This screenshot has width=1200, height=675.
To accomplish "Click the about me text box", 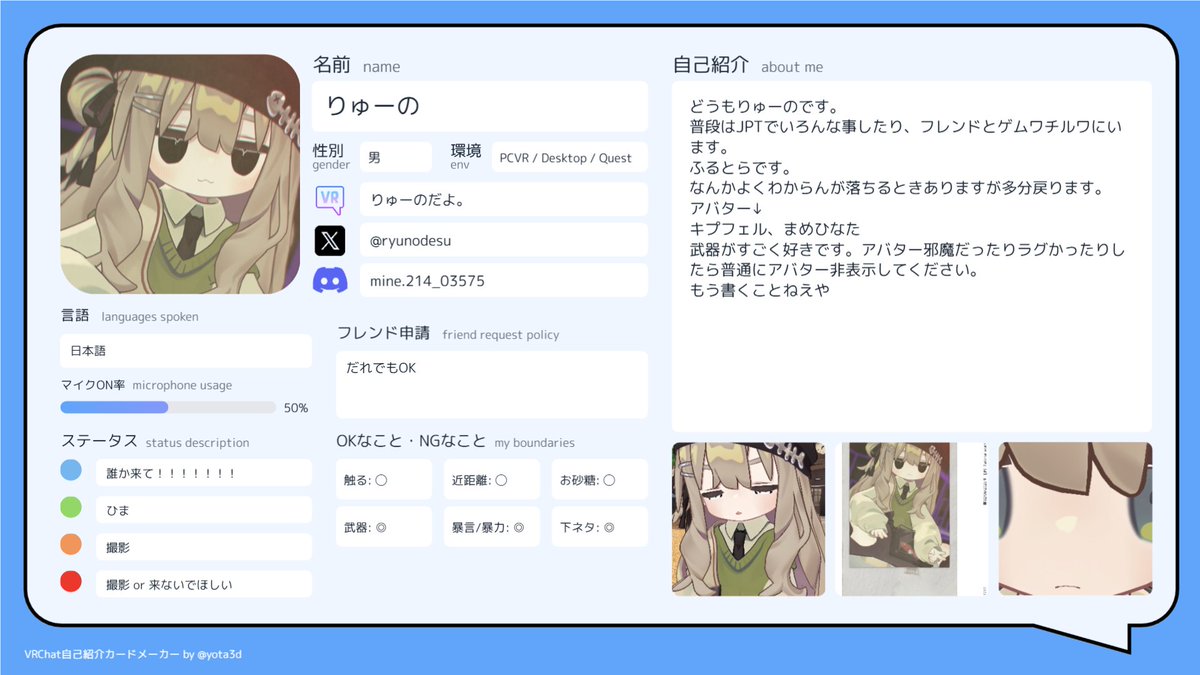I will (x=912, y=256).
